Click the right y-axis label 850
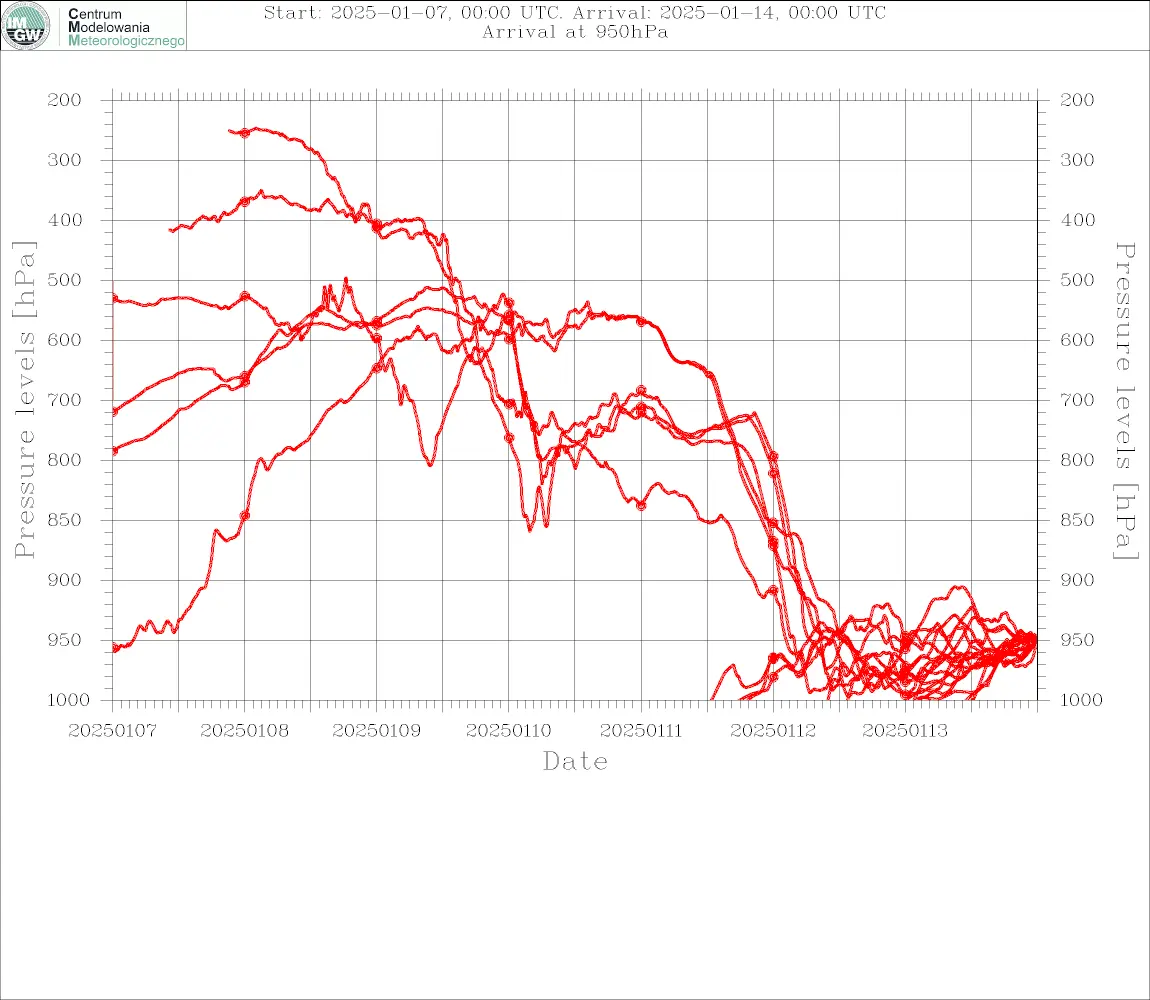Image resolution: width=1150 pixels, height=1000 pixels. (1077, 520)
